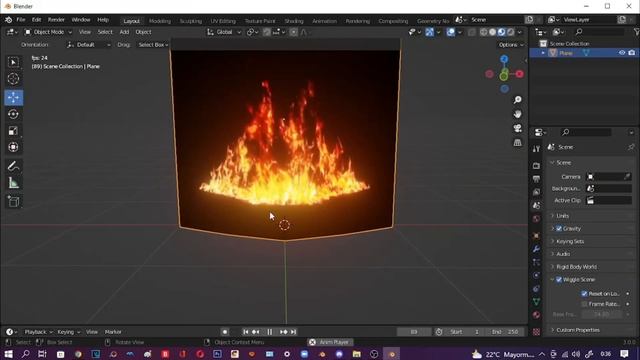Toggle the Wiggle Scene checkbox

[559, 280]
